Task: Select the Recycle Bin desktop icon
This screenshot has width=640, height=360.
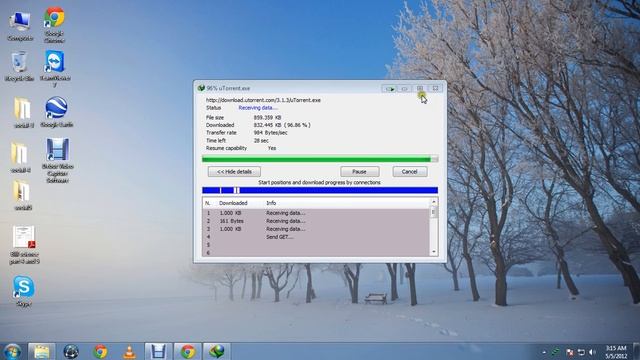Action: pos(19,66)
